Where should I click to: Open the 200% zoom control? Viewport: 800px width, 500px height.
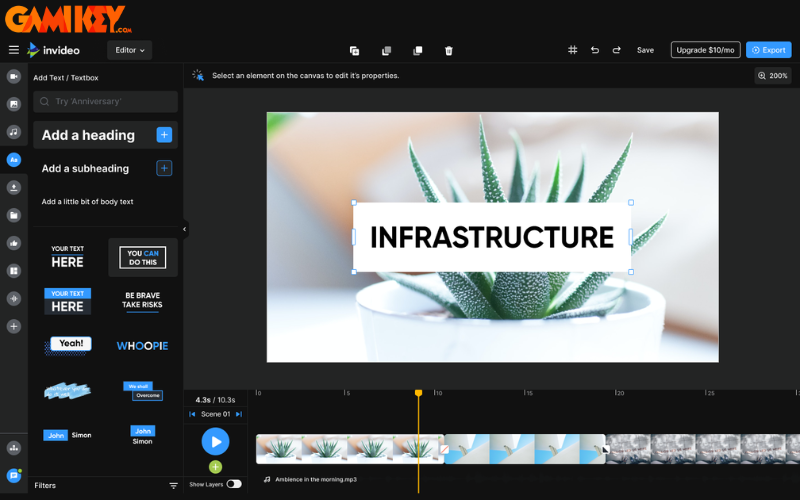(x=772, y=76)
